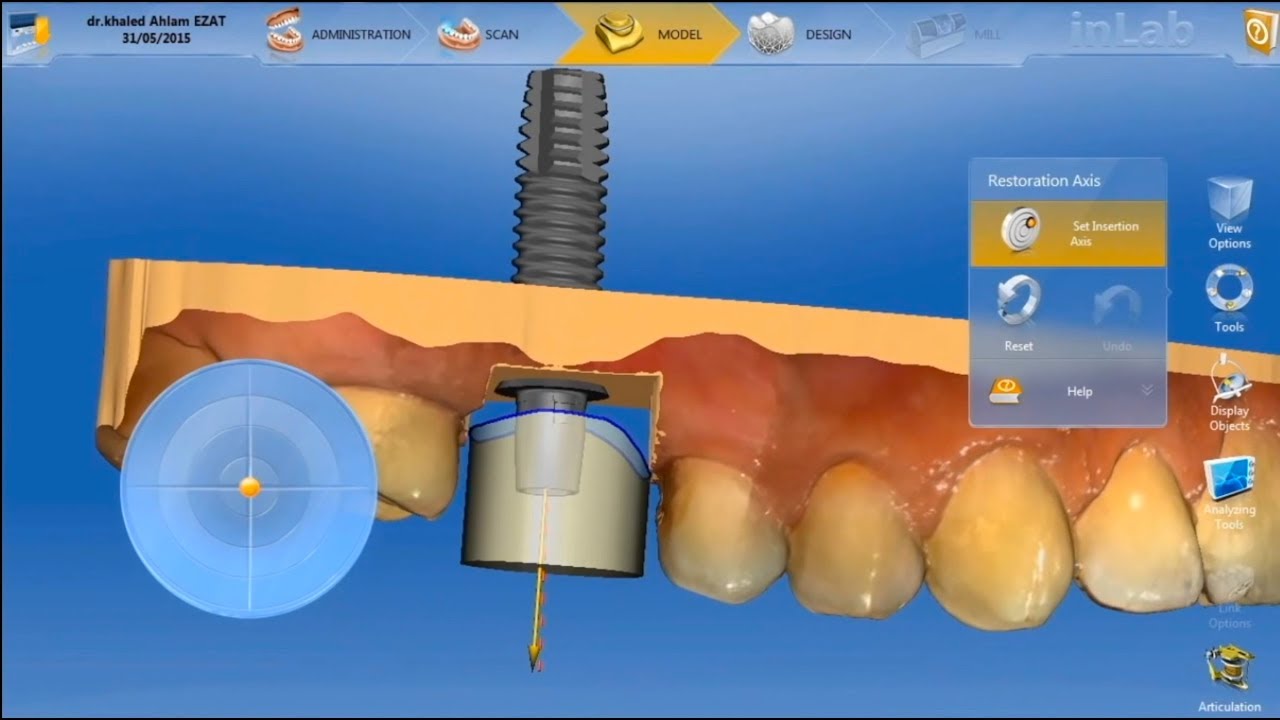1280x720 pixels.
Task: Click patient name dr.khaled Ahlam EZAT
Action: point(156,21)
